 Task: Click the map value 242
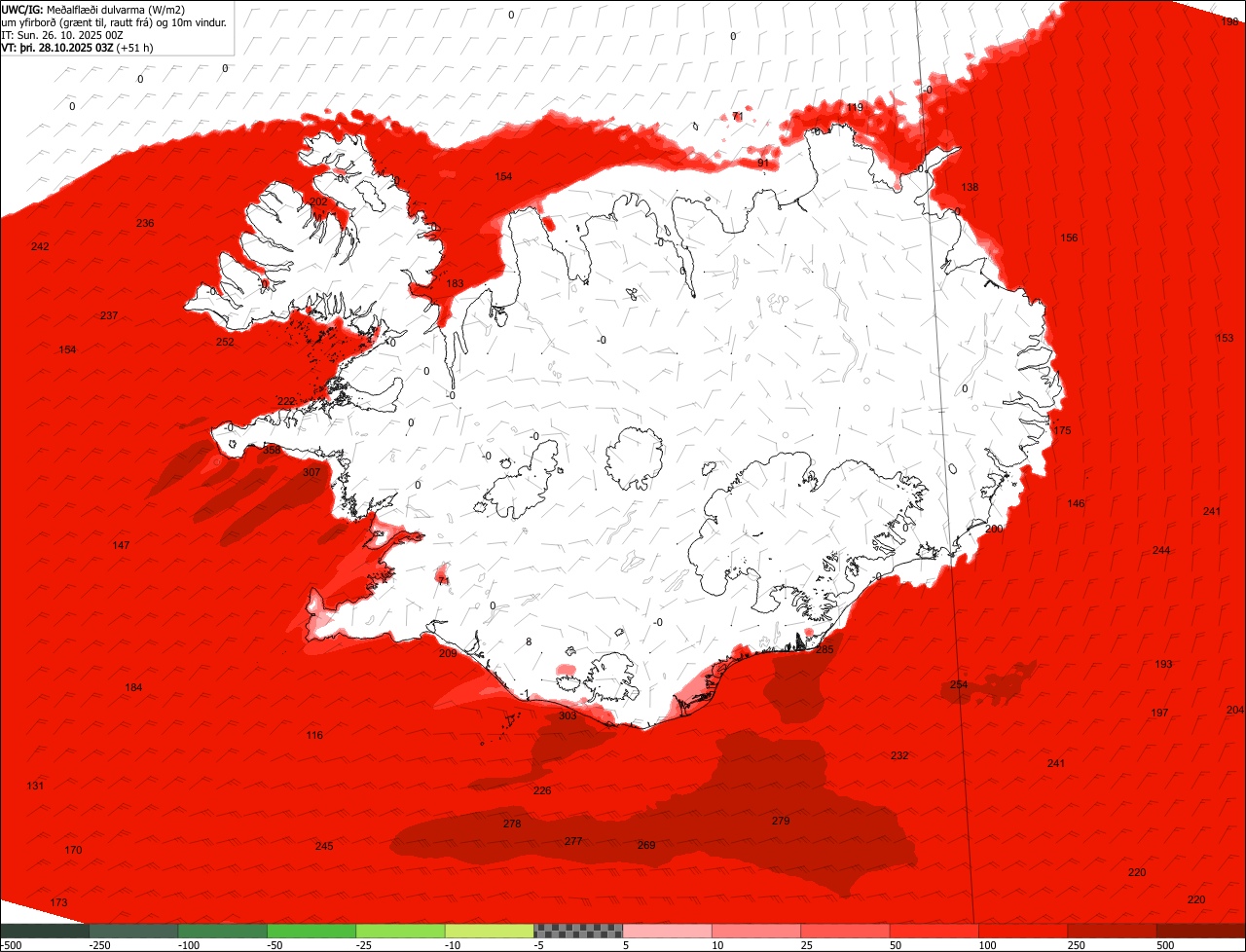pos(40,246)
